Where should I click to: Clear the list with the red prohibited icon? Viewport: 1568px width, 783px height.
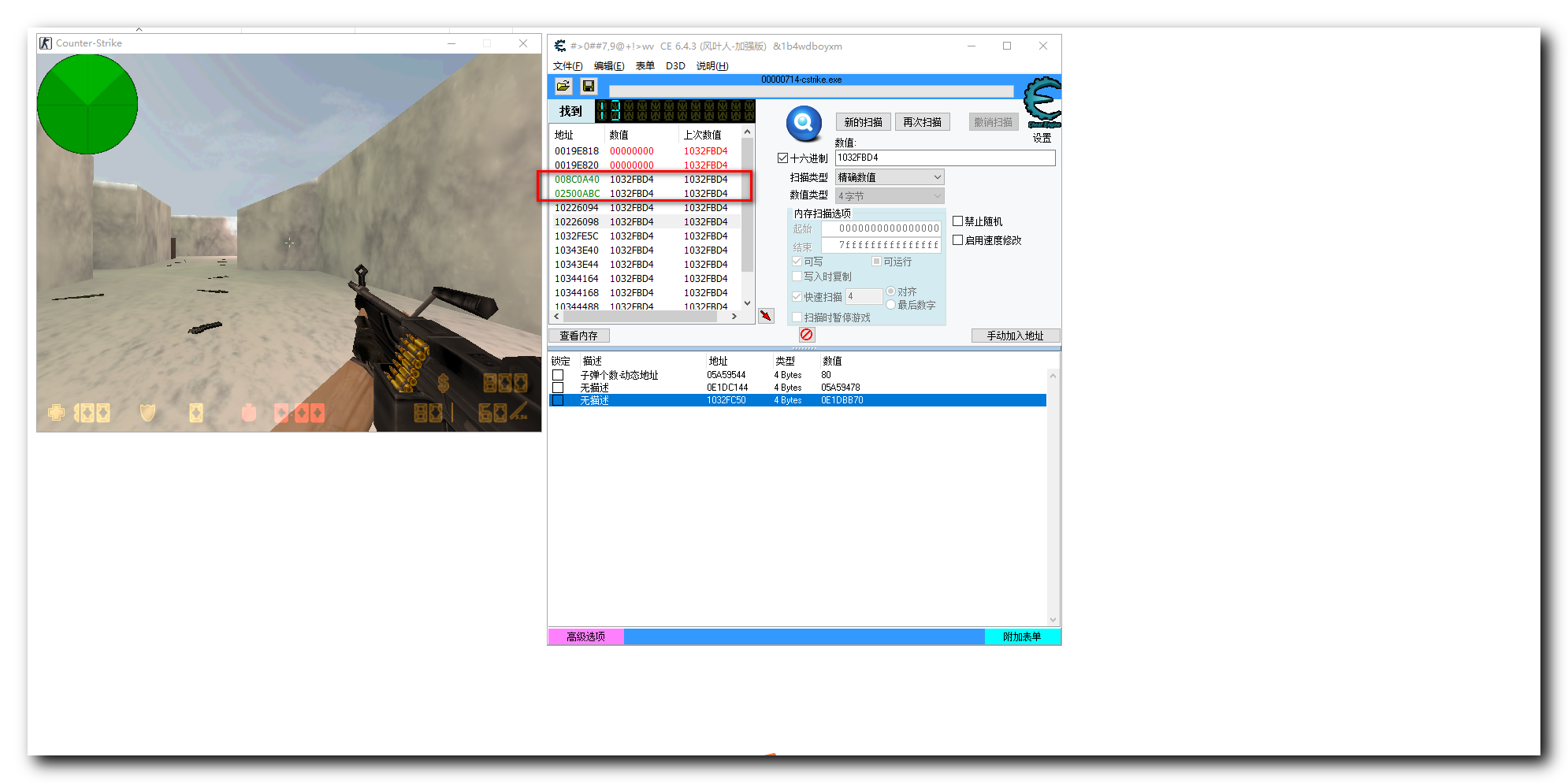tap(807, 335)
